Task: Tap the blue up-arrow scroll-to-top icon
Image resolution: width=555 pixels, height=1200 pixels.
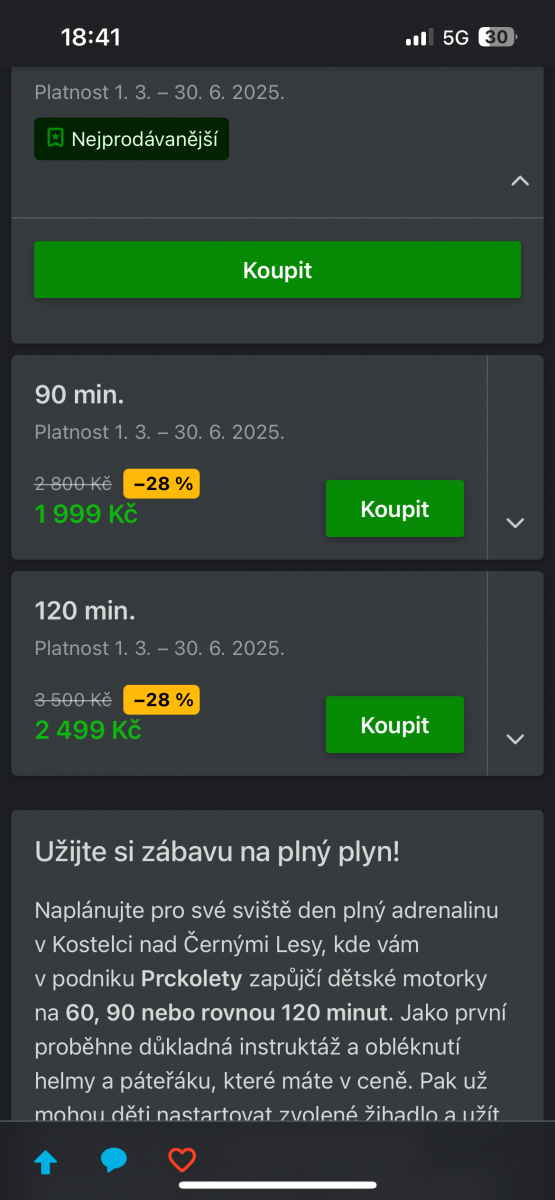Action: coord(46,1161)
